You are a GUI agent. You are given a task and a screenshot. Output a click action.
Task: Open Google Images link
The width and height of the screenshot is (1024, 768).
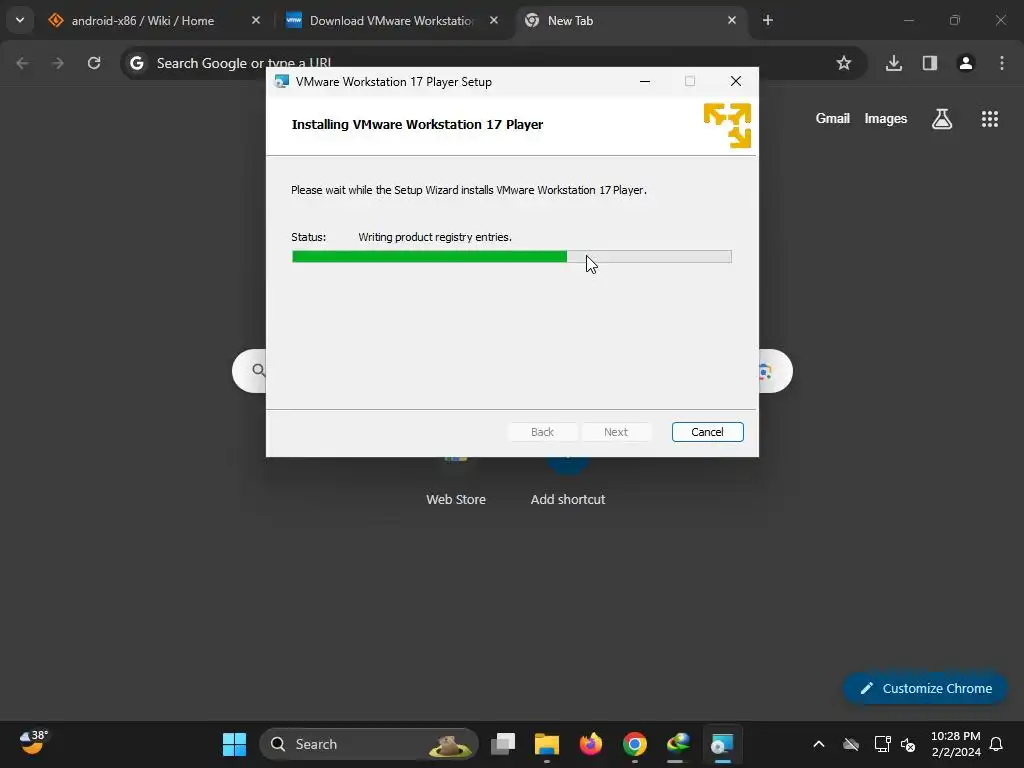(886, 118)
